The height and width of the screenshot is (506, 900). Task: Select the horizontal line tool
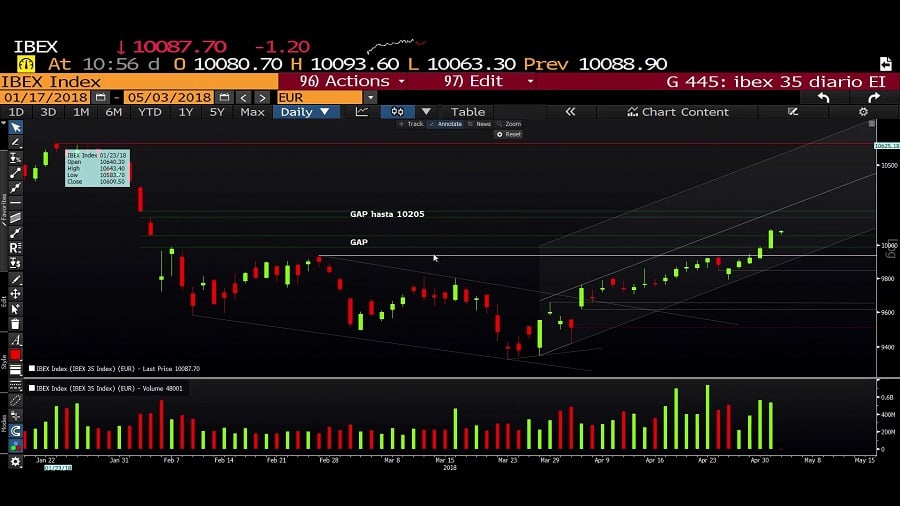coord(15,203)
